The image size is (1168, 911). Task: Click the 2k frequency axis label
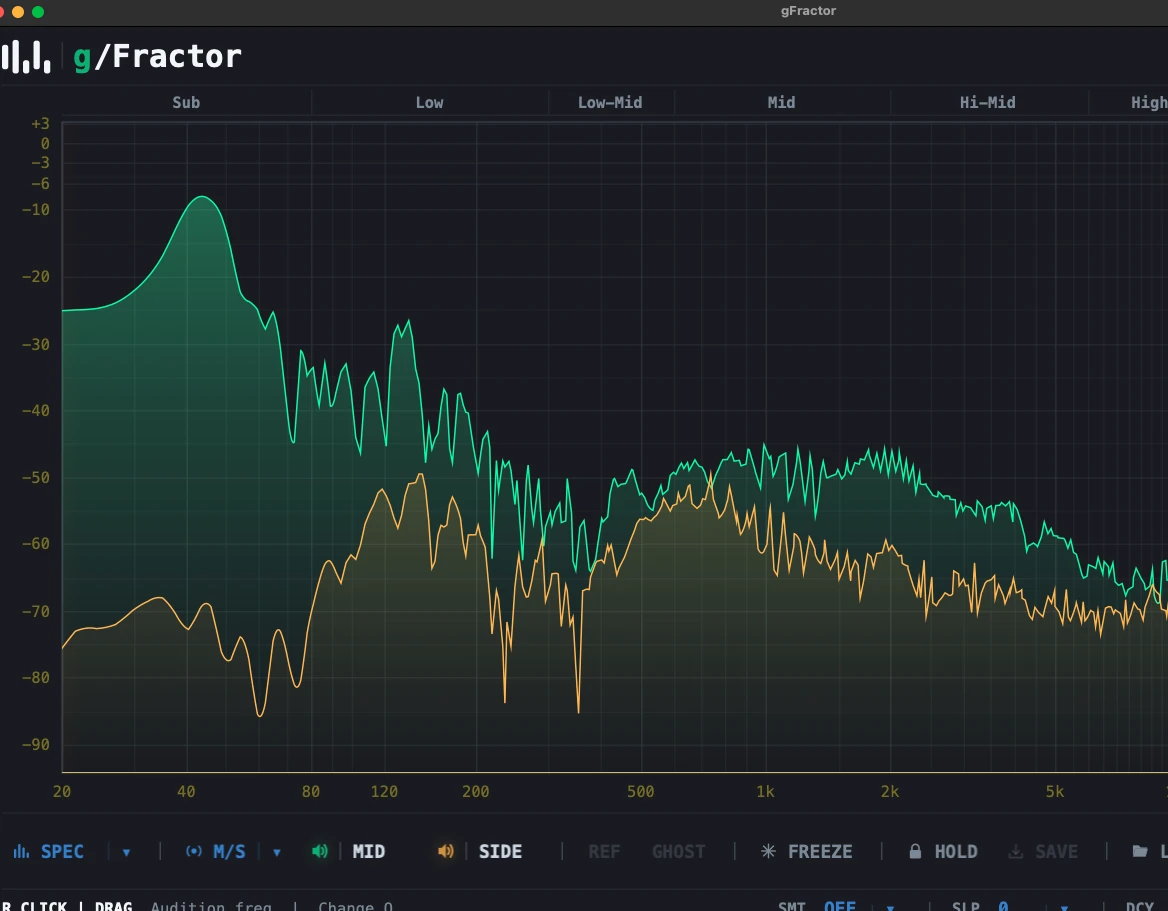coord(889,791)
